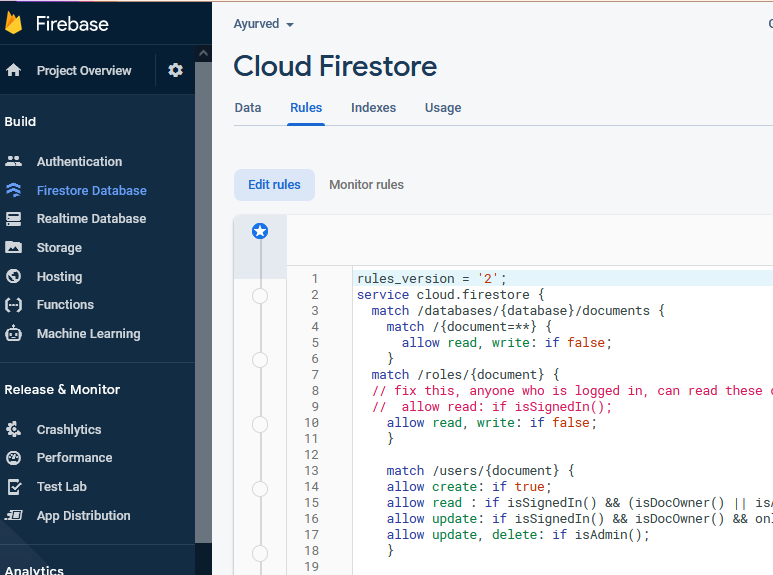Open Performance in sidebar
The height and width of the screenshot is (575, 773).
[74, 458]
